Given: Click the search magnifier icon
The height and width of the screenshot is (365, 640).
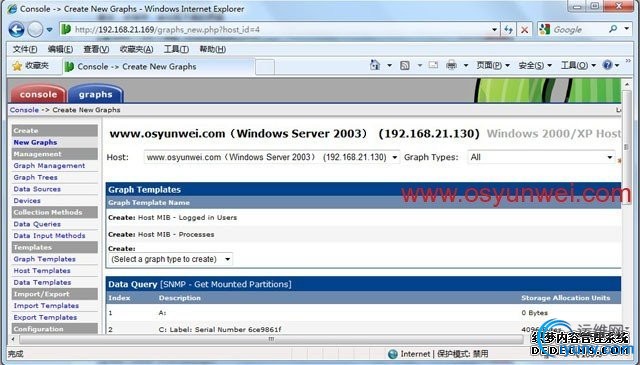Looking at the screenshot, I should 613,29.
